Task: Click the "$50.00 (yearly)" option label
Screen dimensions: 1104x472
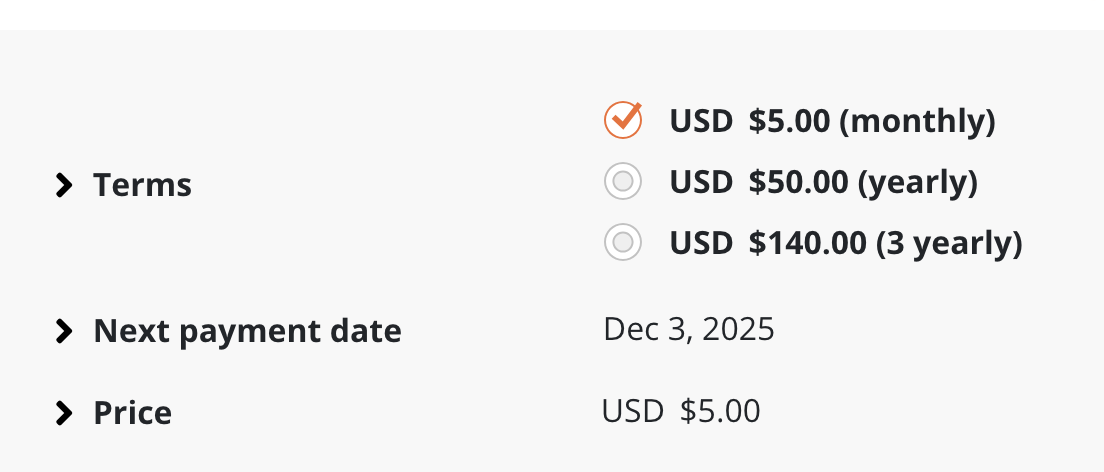Action: pyautogui.click(x=863, y=183)
